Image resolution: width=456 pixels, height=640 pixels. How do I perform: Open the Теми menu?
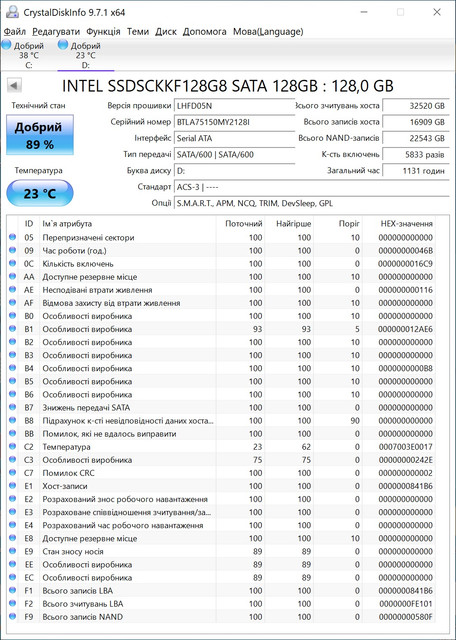pyautogui.click(x=138, y=31)
